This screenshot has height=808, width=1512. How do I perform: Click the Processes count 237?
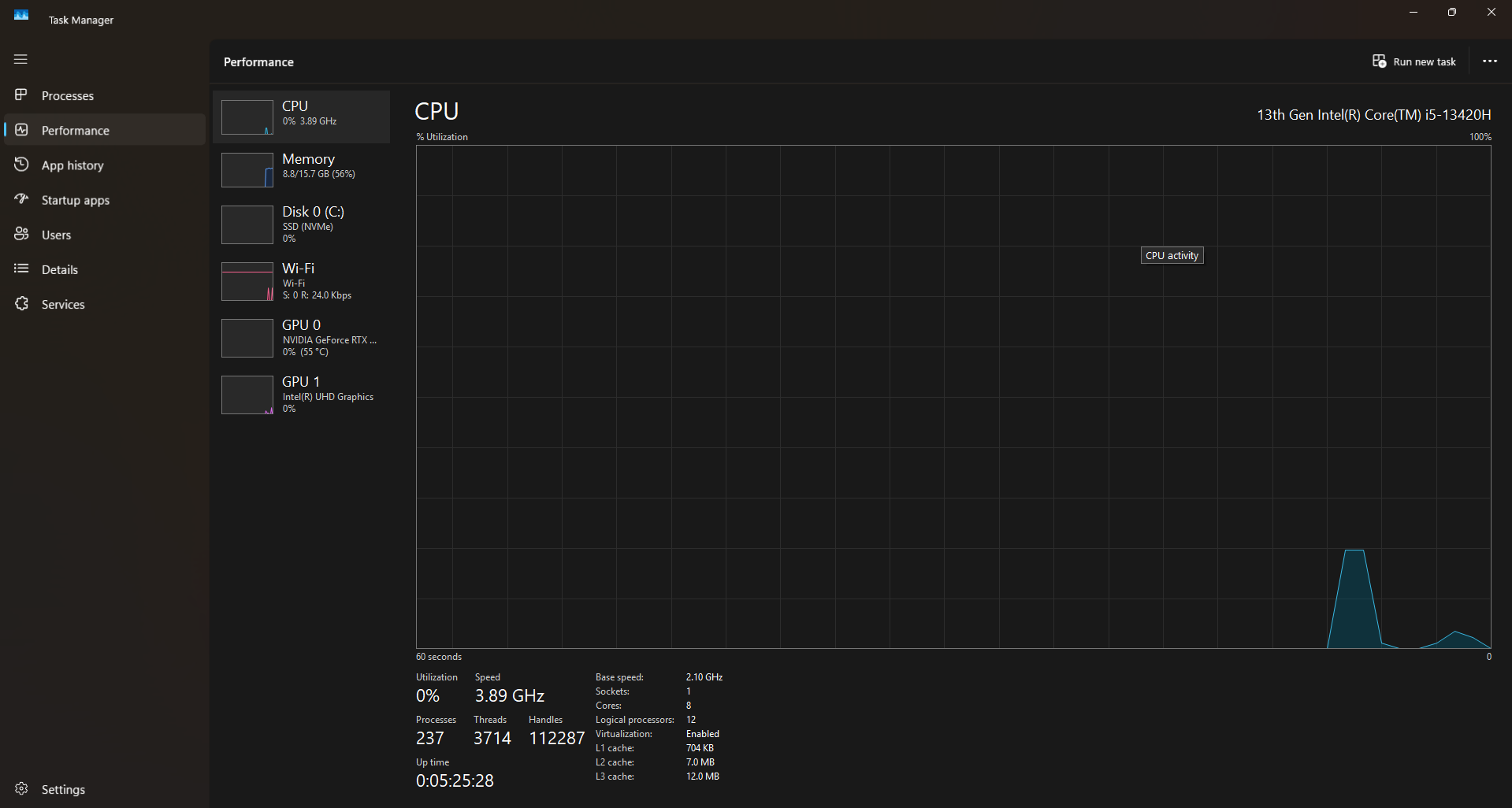(430, 739)
